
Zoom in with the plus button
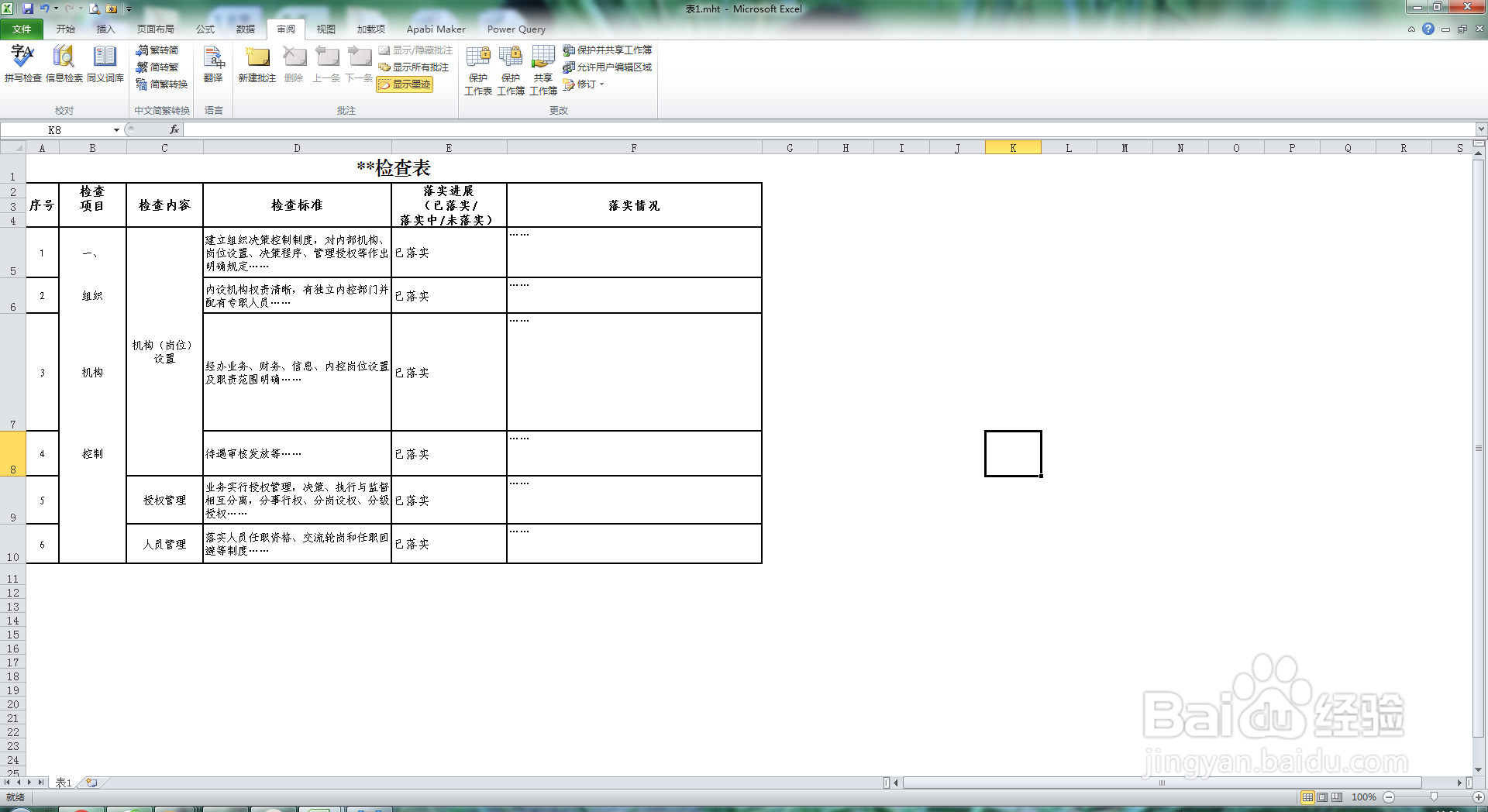(x=1479, y=797)
